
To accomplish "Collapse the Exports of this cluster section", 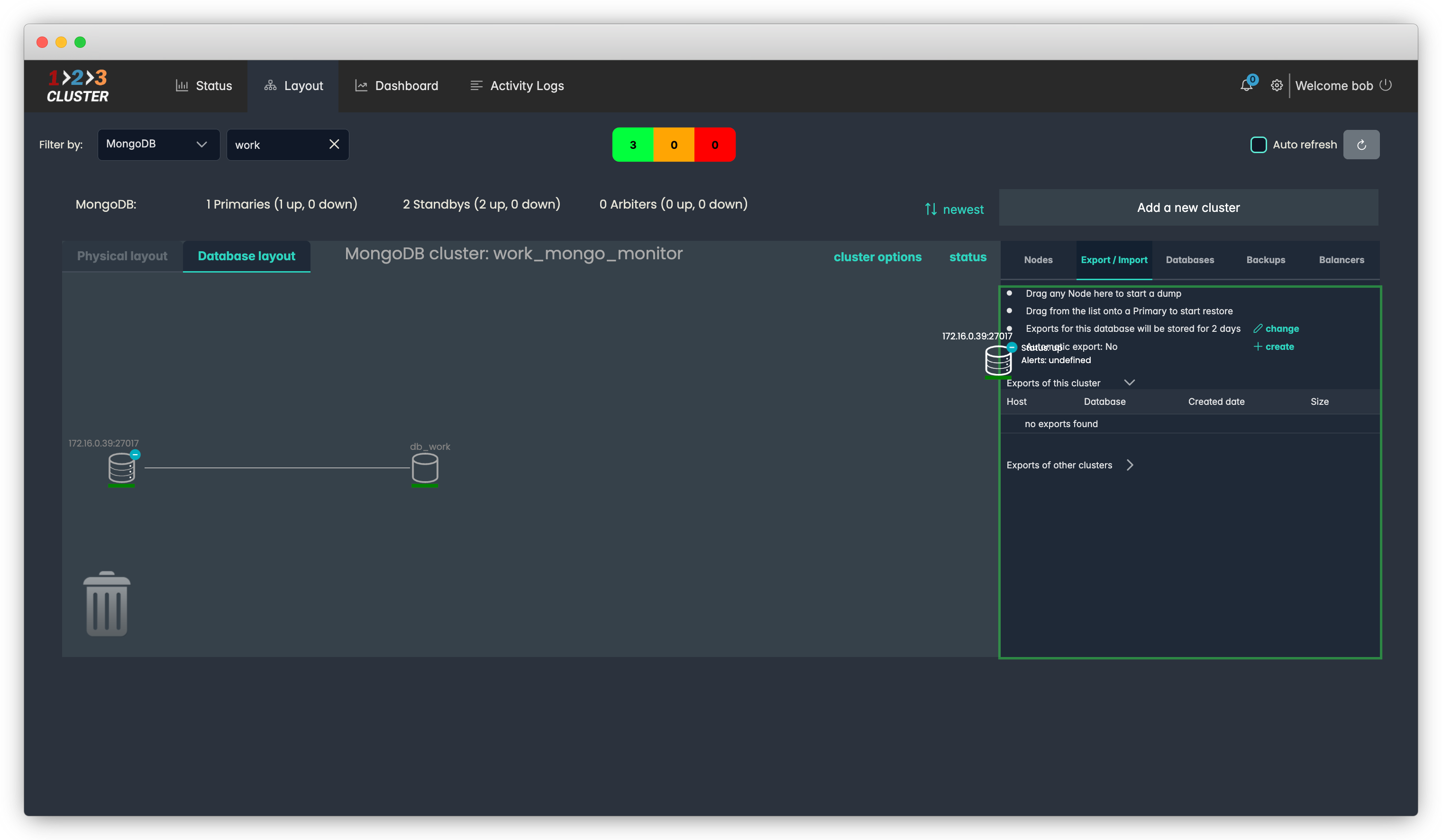I will pyautogui.click(x=1129, y=382).
